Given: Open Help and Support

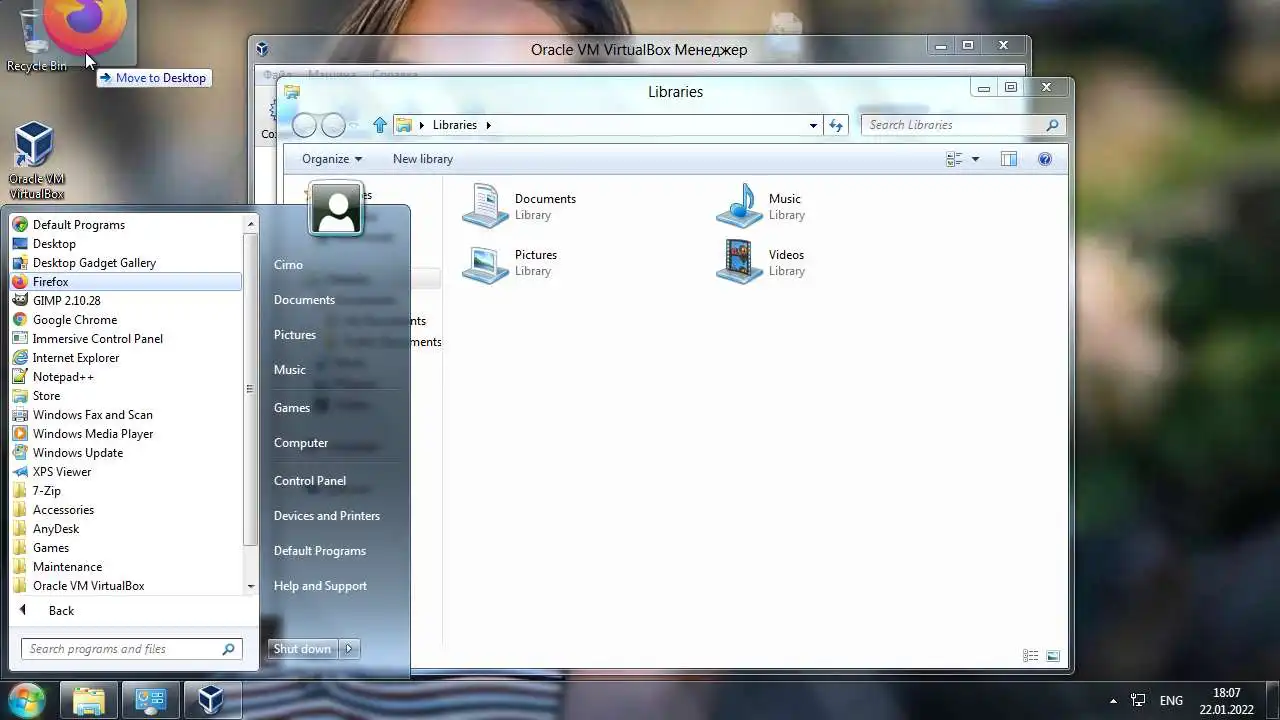Looking at the screenshot, I should point(320,586).
